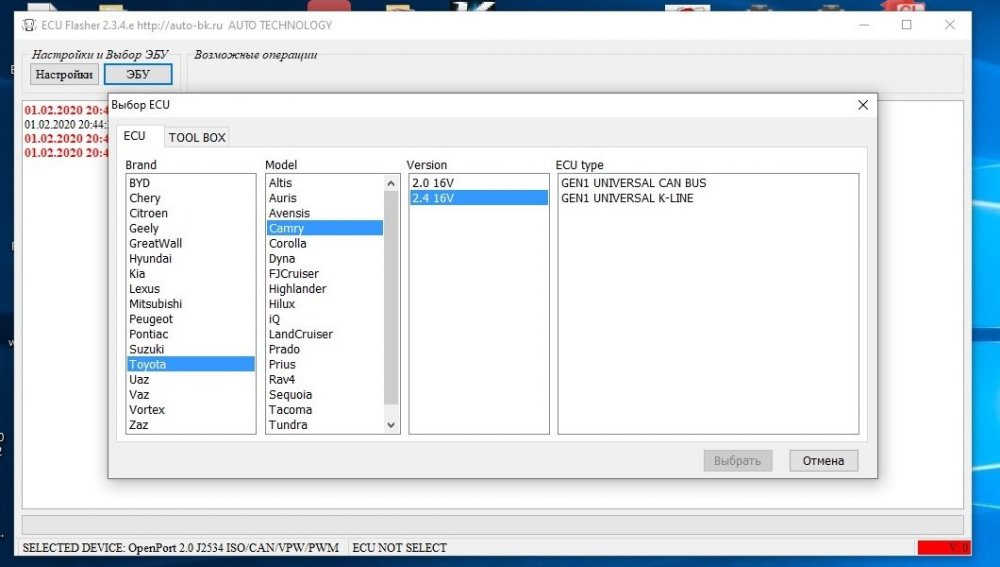Select Prado model
The height and width of the screenshot is (567, 1000).
(x=325, y=349)
